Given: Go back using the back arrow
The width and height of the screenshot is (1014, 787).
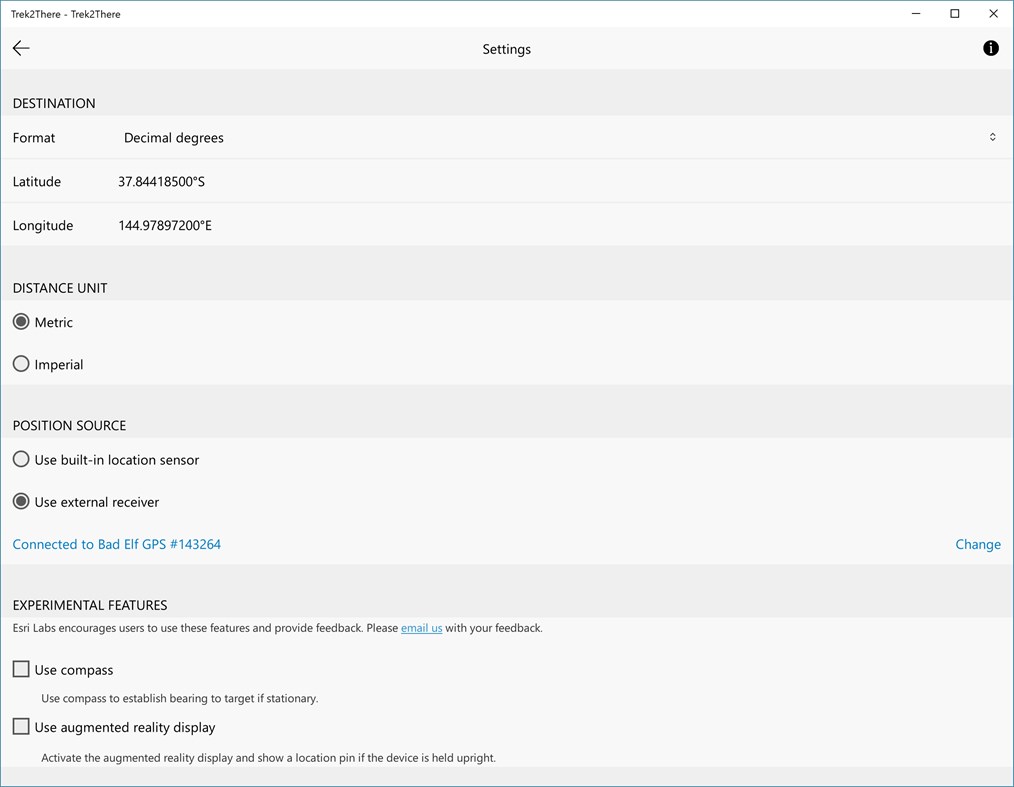Looking at the screenshot, I should coord(21,48).
